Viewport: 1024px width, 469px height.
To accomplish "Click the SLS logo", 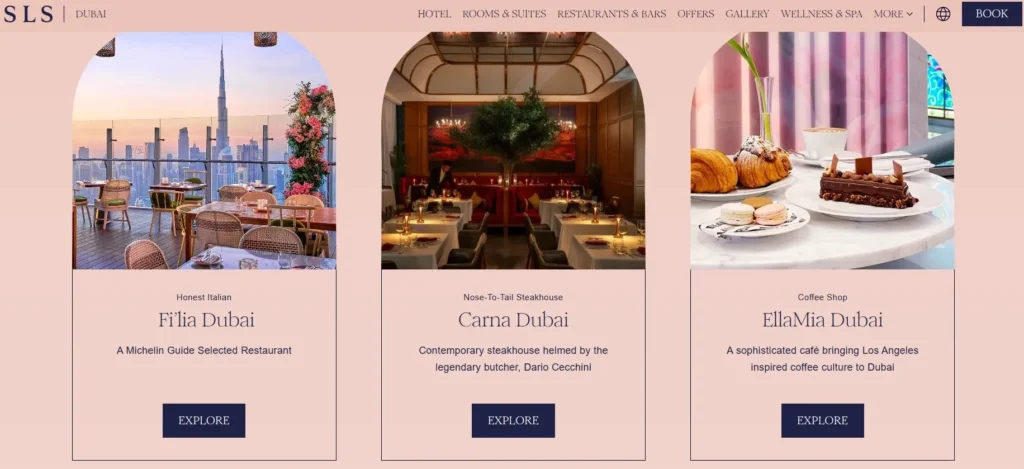I will click(28, 14).
